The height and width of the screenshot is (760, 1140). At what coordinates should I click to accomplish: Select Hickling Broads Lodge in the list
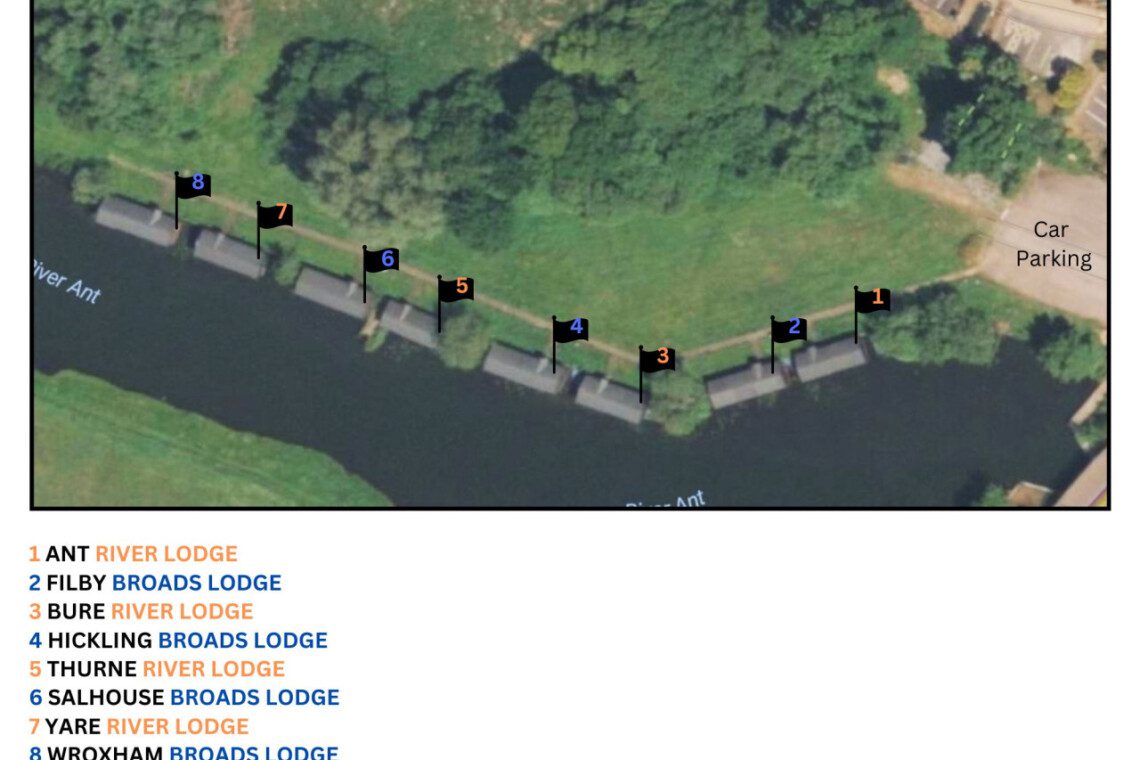click(178, 640)
